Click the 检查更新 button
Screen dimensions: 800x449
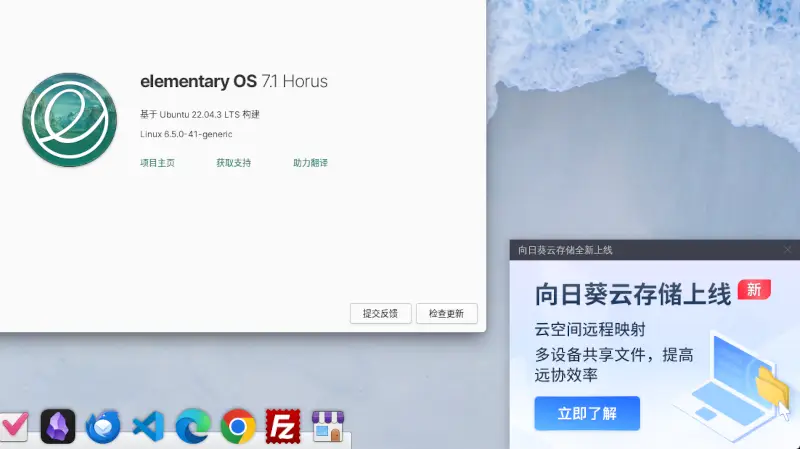446,313
